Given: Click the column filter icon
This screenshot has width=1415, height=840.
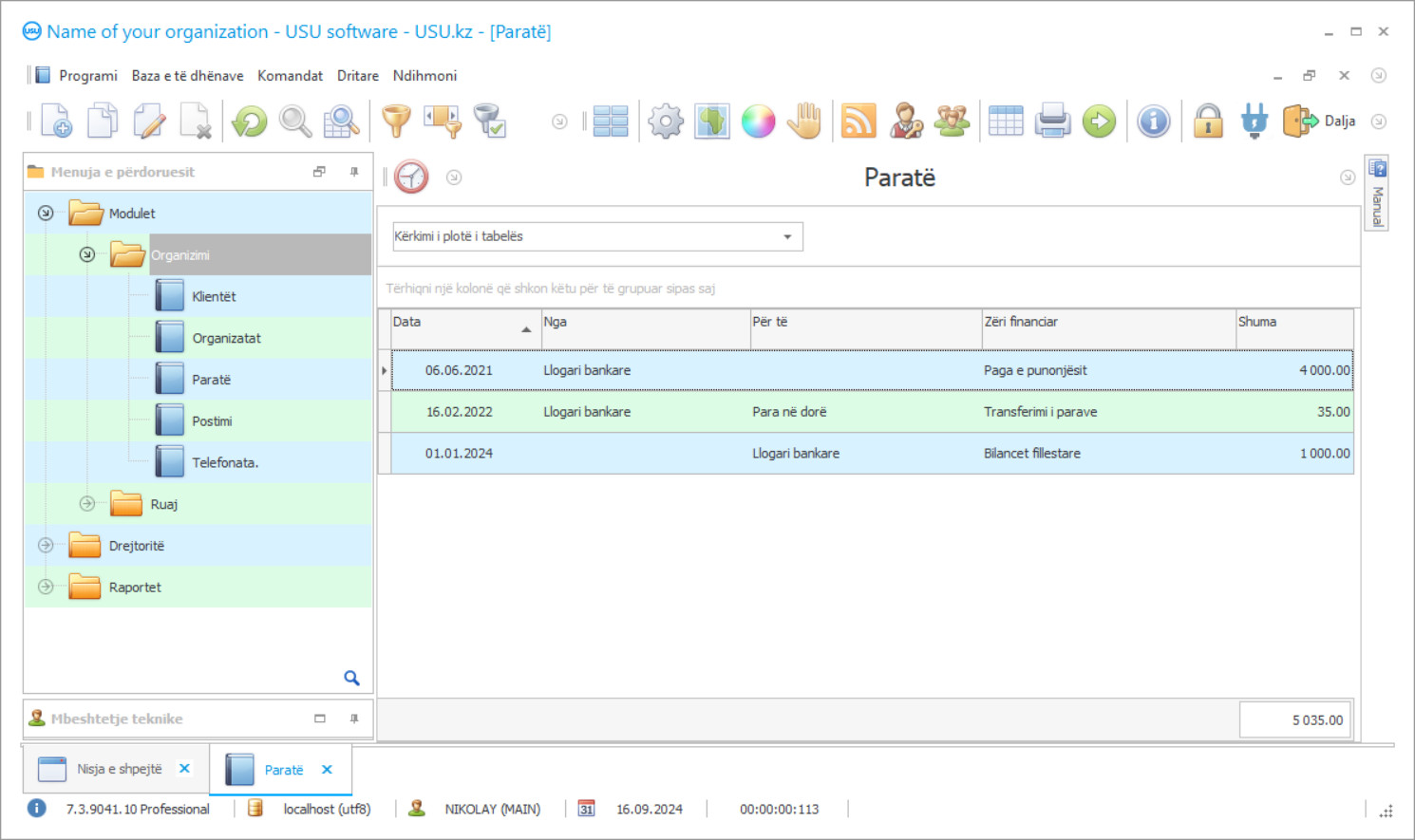Looking at the screenshot, I should (443, 121).
